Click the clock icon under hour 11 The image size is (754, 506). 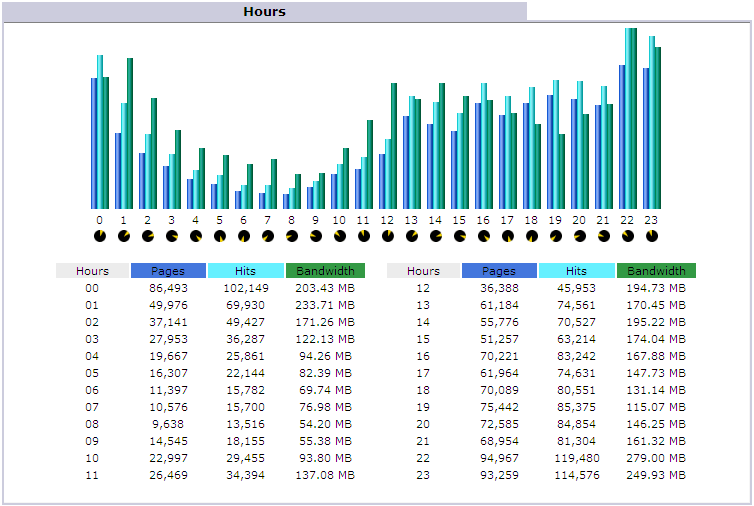tap(364, 236)
